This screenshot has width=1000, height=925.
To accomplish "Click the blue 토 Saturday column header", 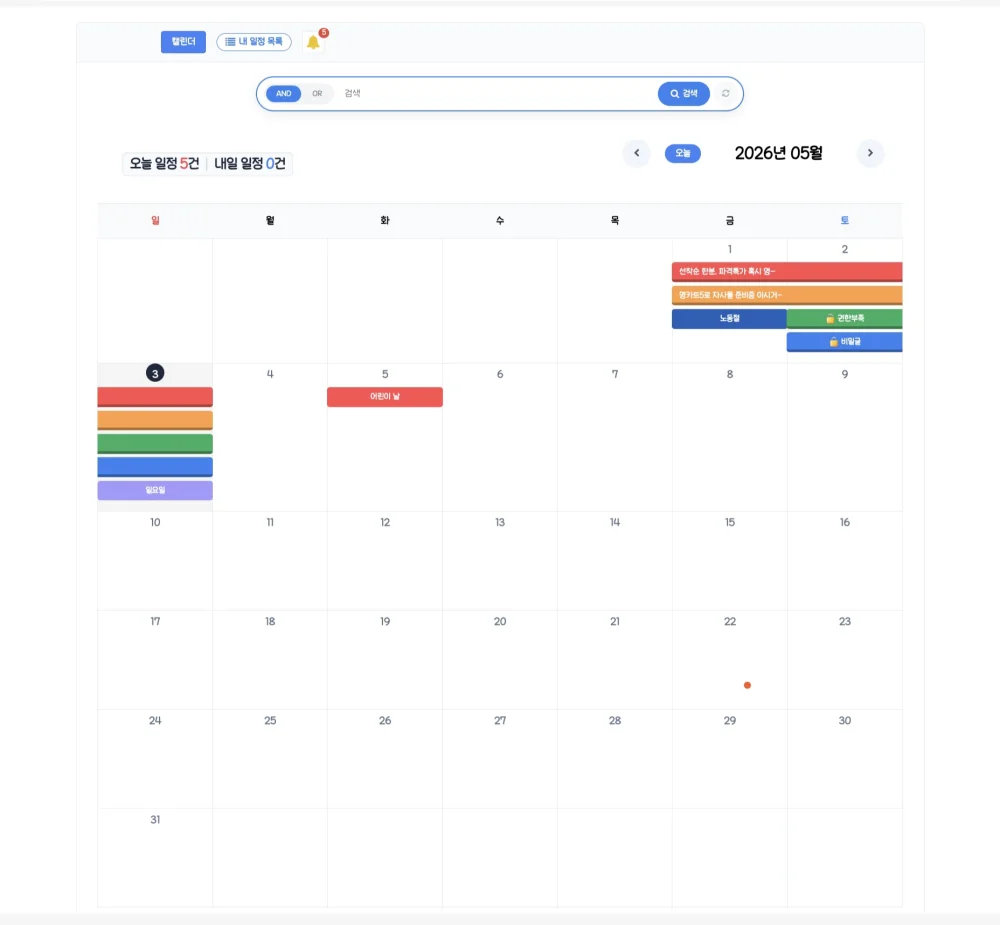I will tap(844, 221).
